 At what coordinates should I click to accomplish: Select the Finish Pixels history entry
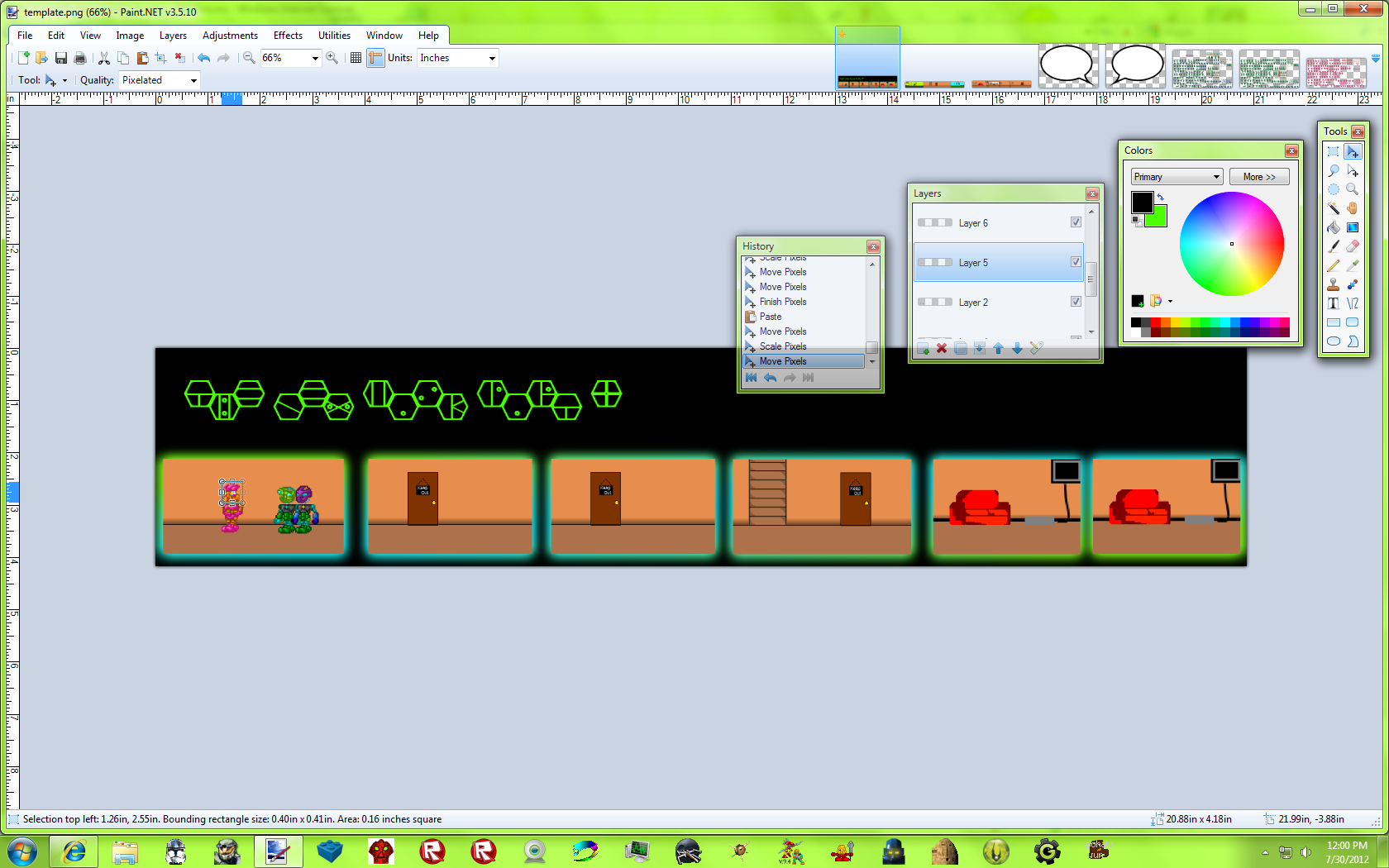(x=804, y=302)
